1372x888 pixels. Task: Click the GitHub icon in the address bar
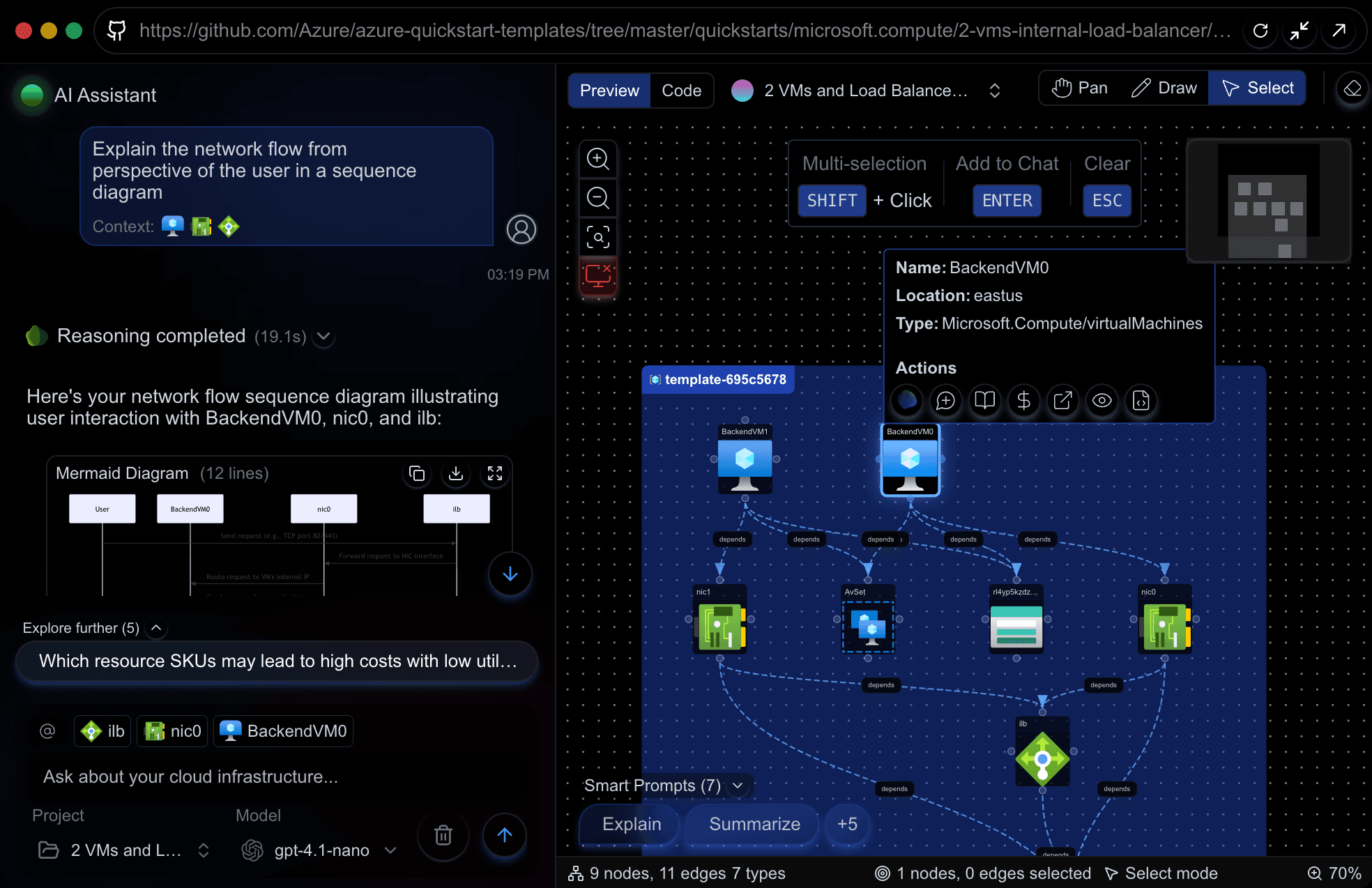tap(116, 30)
